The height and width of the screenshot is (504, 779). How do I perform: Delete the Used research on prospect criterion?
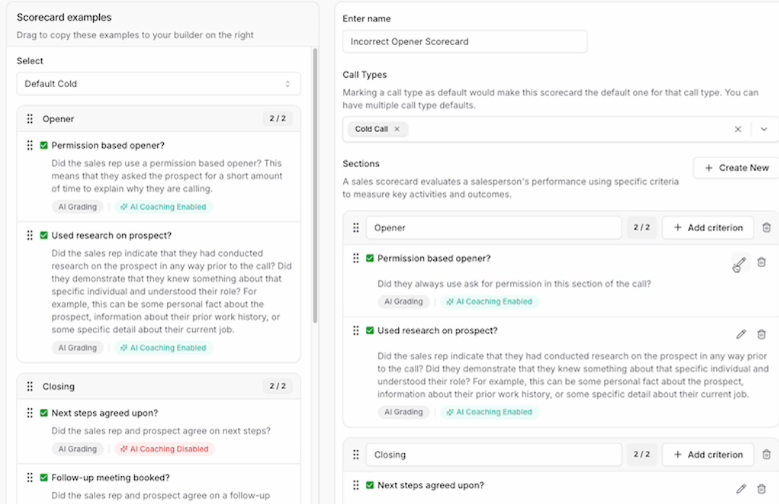coord(761,334)
